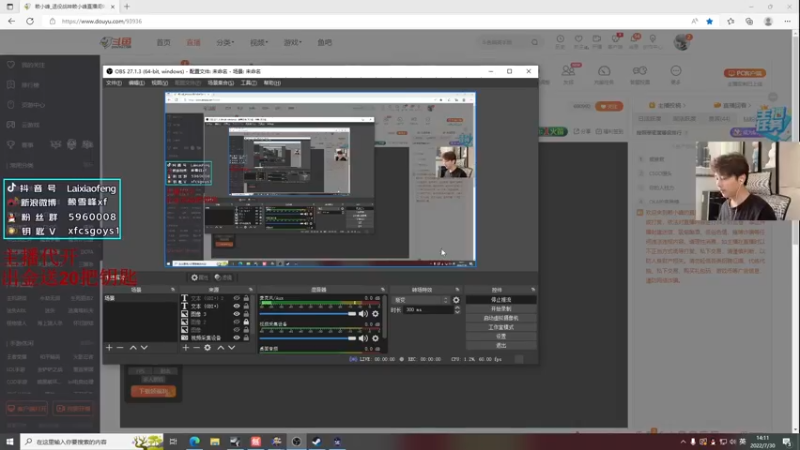Open the 文件 menu in OBS

pos(114,83)
